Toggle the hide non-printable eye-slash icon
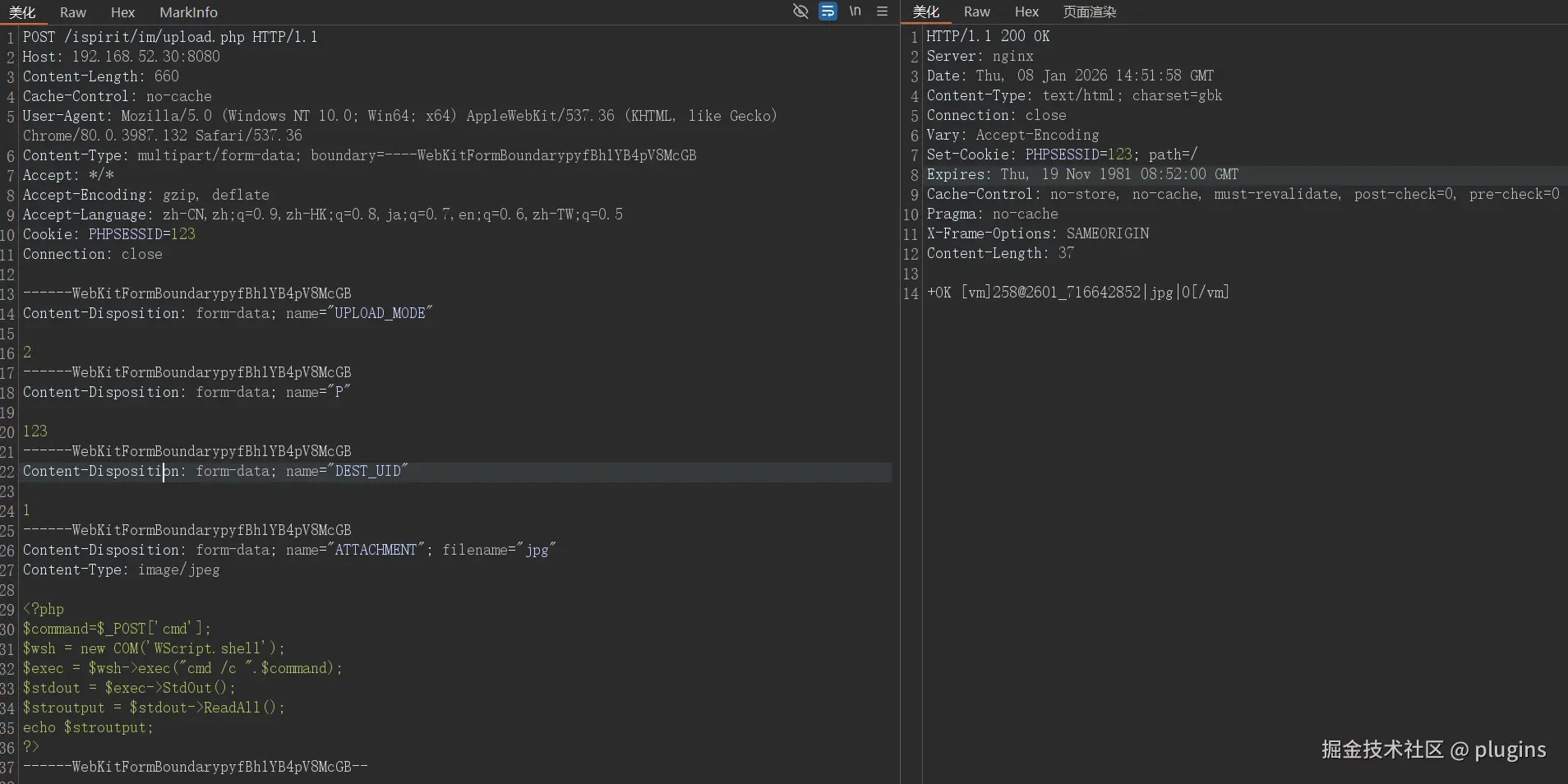This screenshot has height=784, width=1568. [800, 12]
